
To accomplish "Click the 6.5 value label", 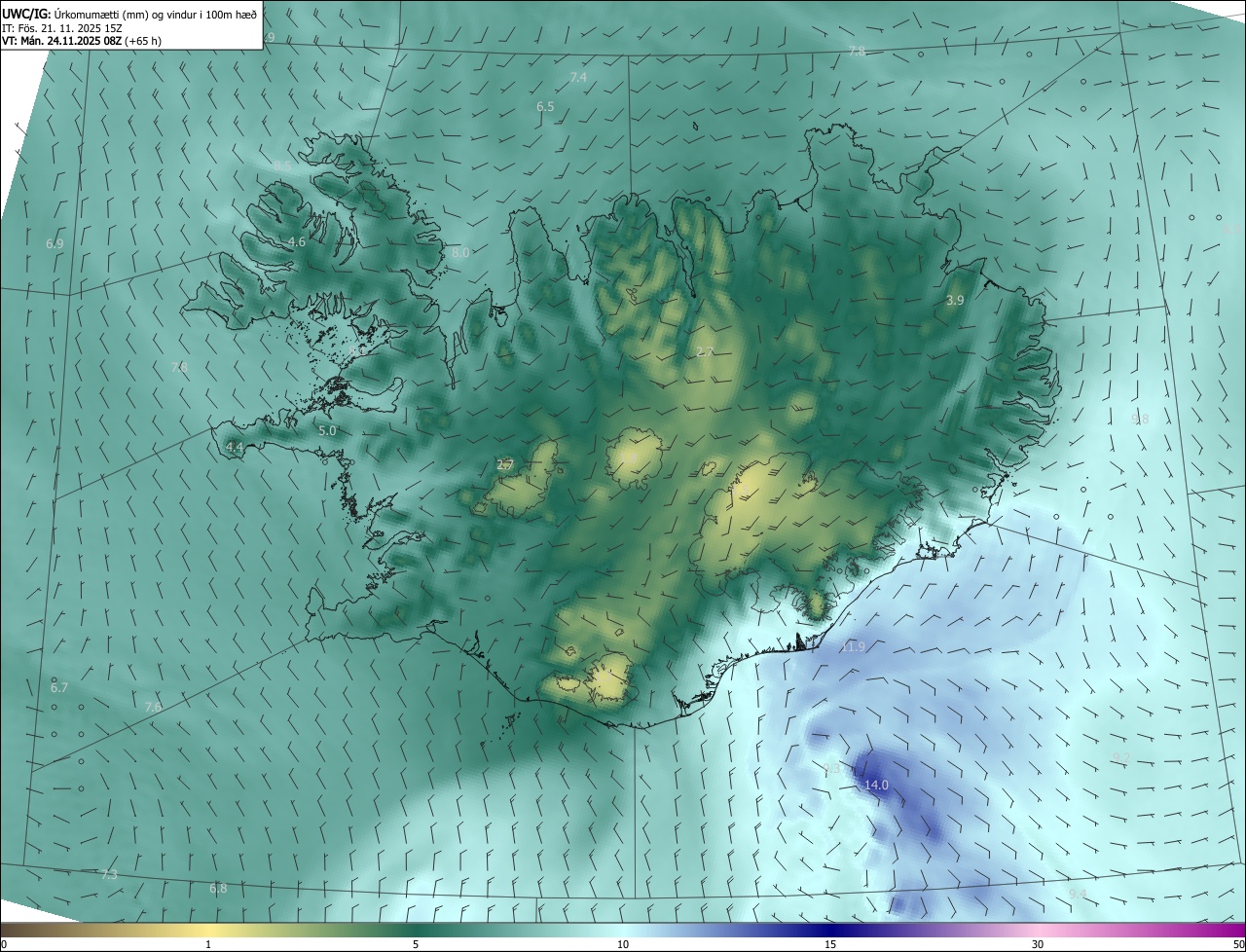I will click(x=545, y=106).
